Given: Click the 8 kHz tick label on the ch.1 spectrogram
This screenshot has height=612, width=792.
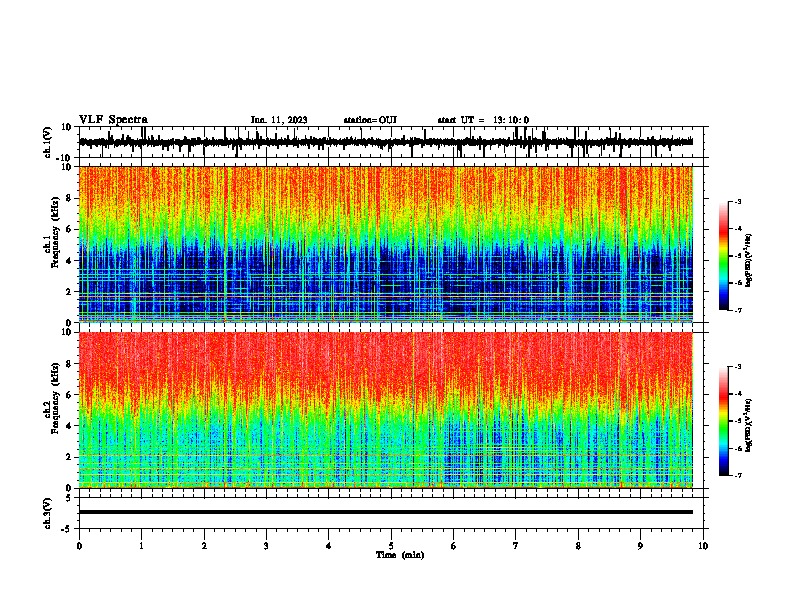Looking at the screenshot, I should (69, 198).
